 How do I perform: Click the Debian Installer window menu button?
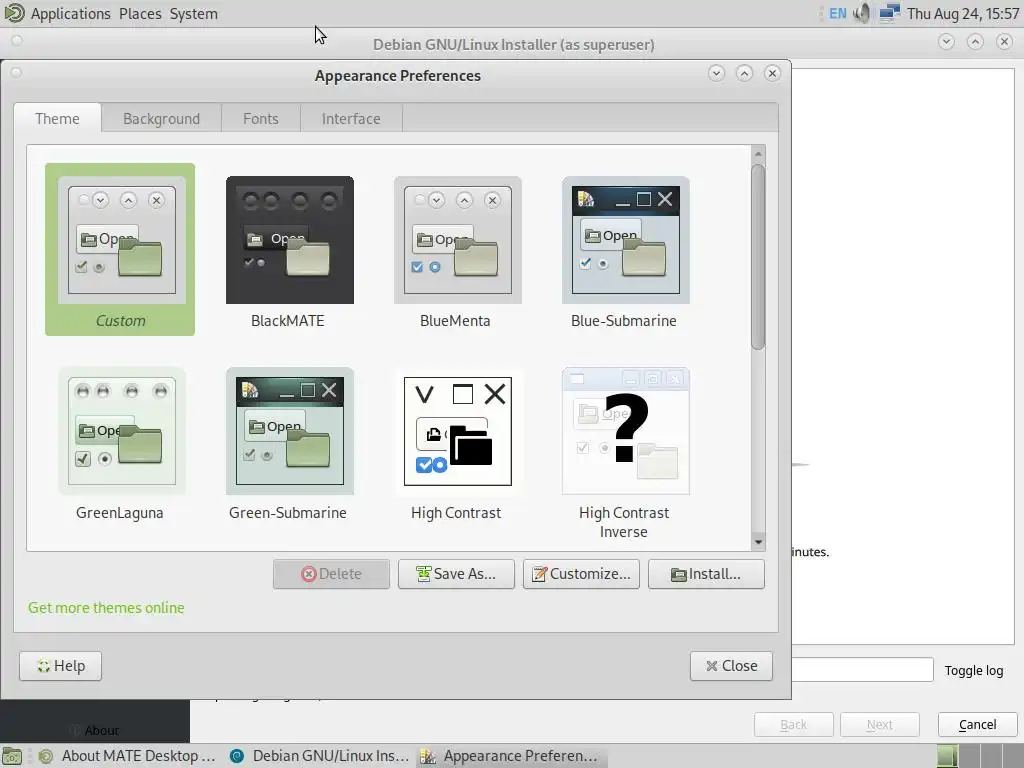click(x=16, y=40)
